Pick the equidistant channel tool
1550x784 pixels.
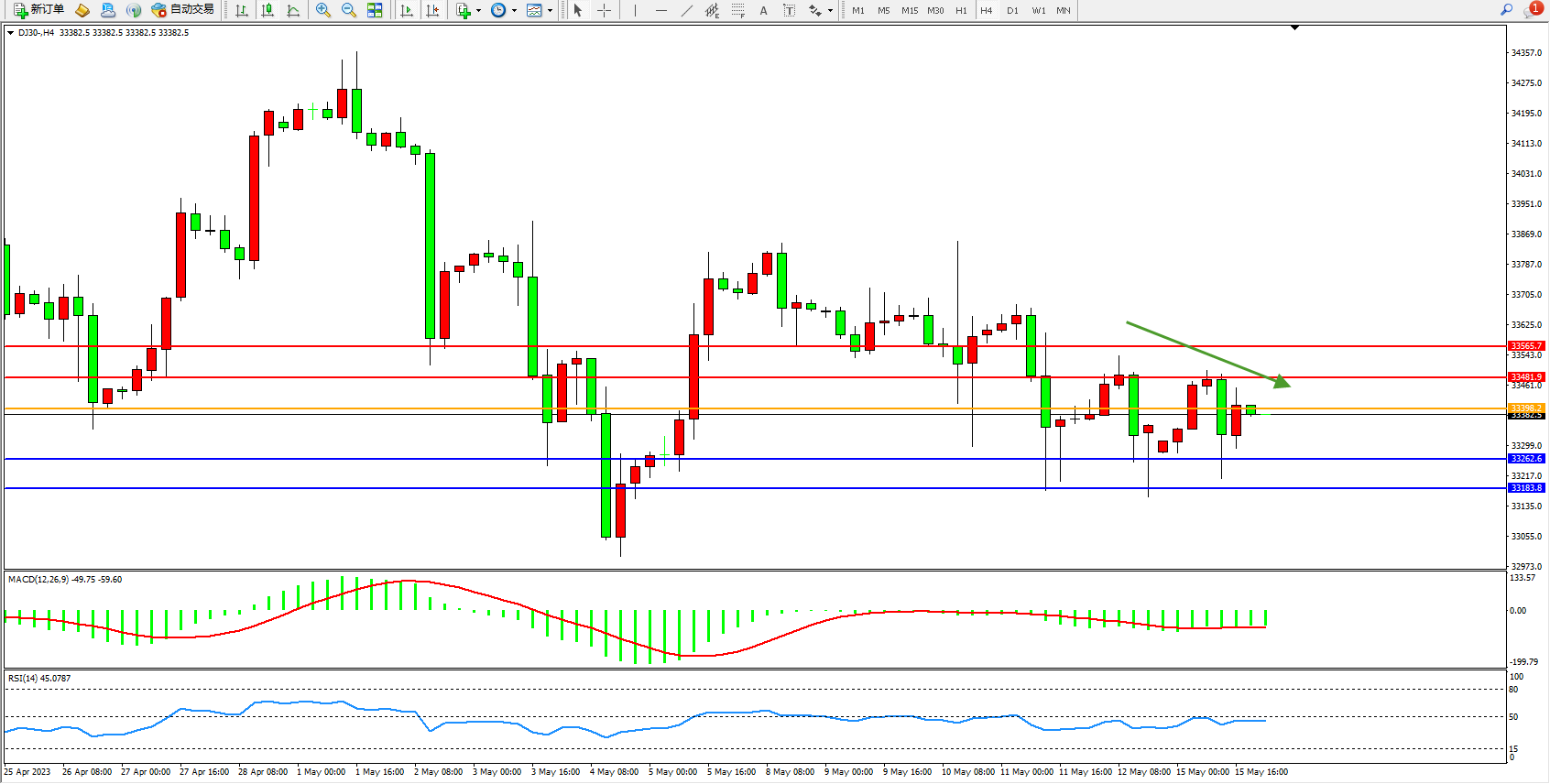[712, 10]
